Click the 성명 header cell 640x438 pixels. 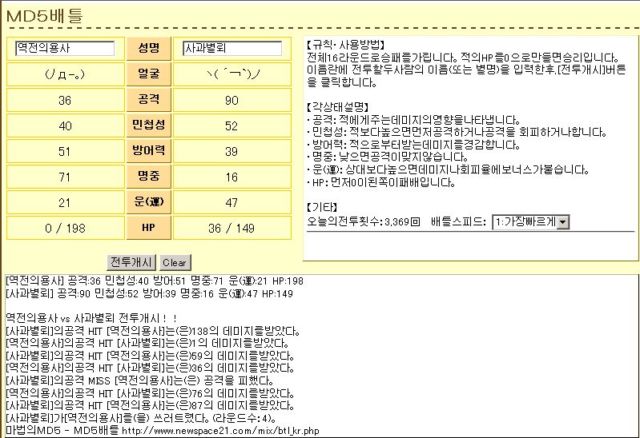tap(149, 49)
